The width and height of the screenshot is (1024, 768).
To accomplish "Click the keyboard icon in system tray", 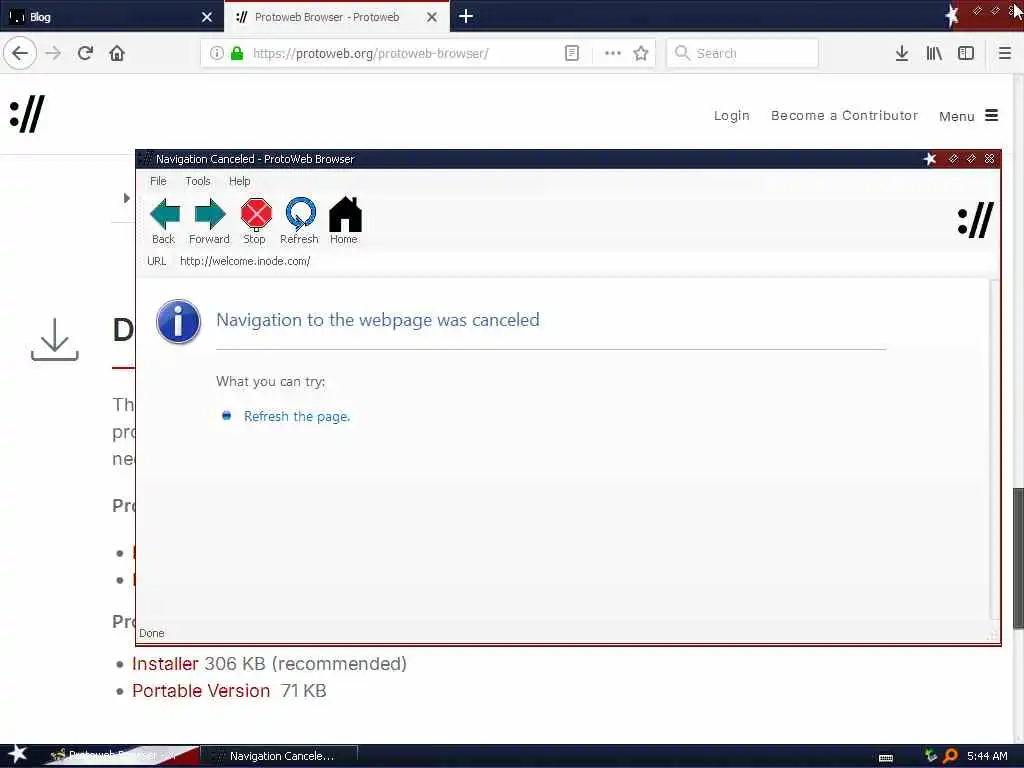I will (x=886, y=758).
